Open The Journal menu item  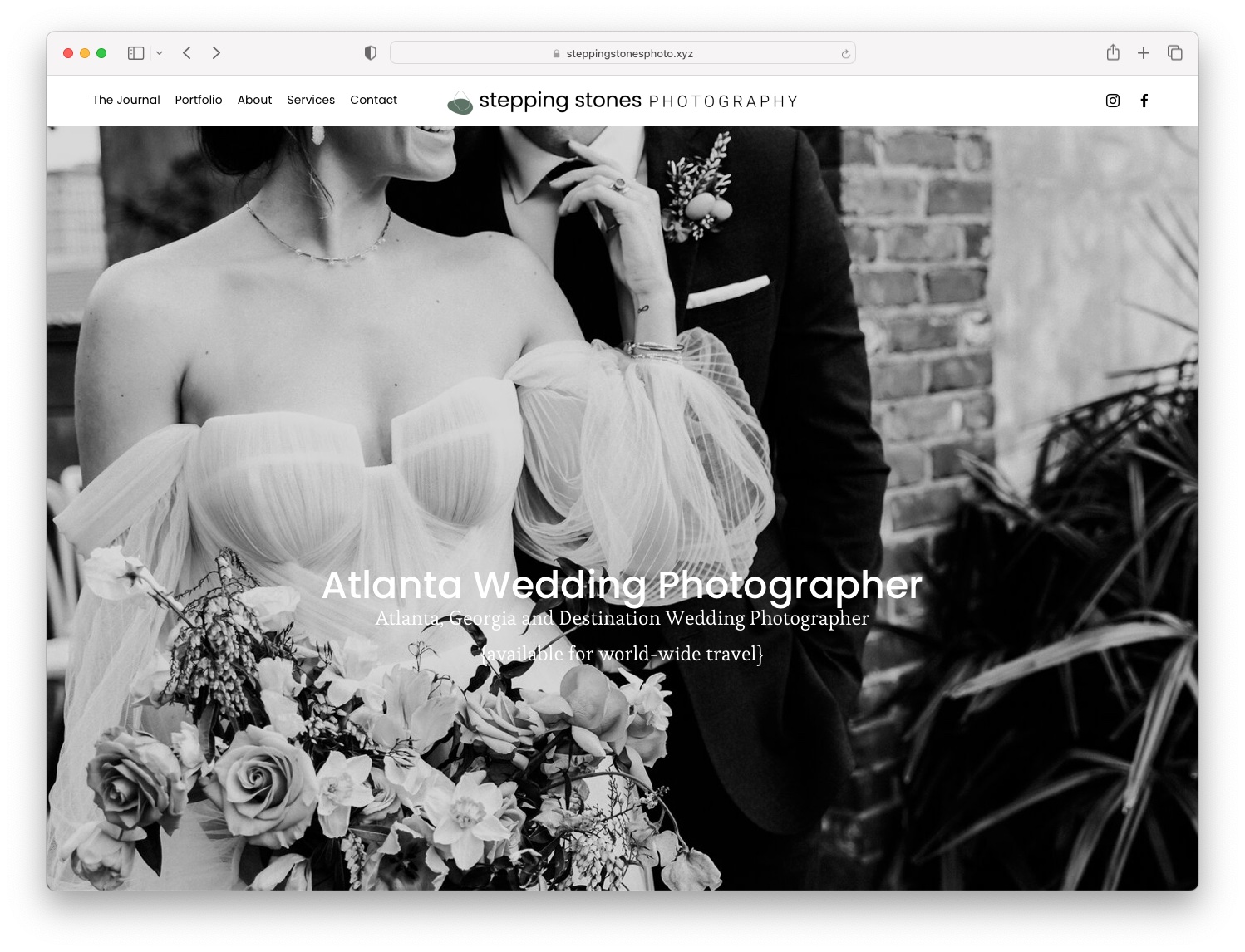click(x=126, y=100)
